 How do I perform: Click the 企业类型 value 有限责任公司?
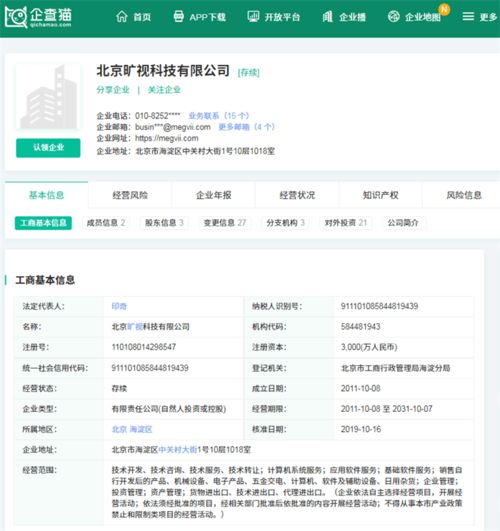pos(169,409)
